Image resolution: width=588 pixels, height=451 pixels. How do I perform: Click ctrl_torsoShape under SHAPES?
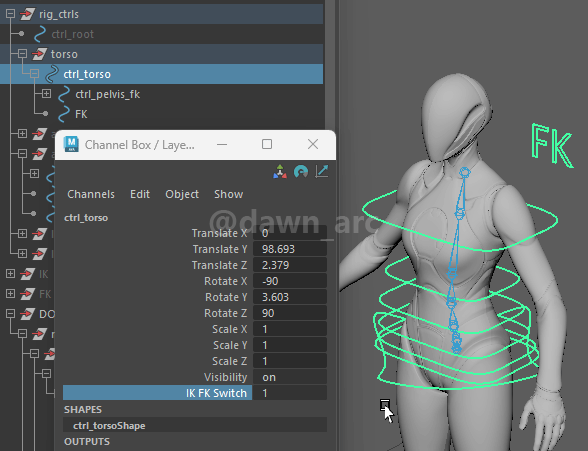point(195,426)
